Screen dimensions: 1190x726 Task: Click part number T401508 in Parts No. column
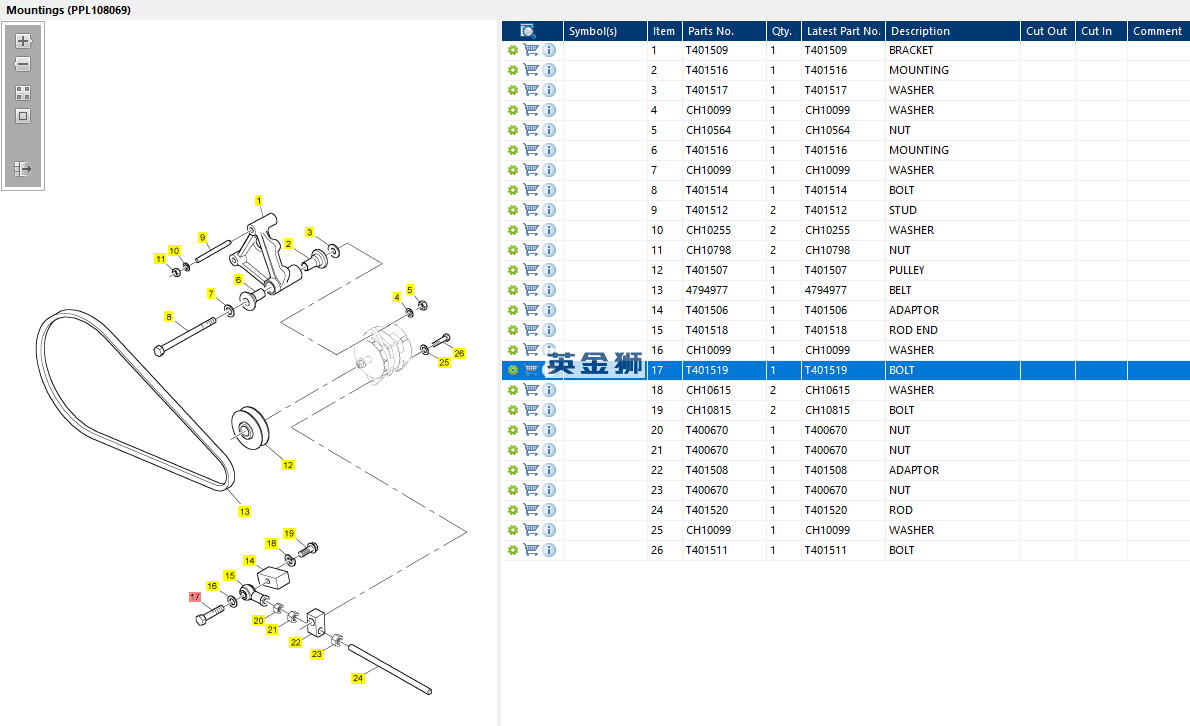(x=707, y=470)
